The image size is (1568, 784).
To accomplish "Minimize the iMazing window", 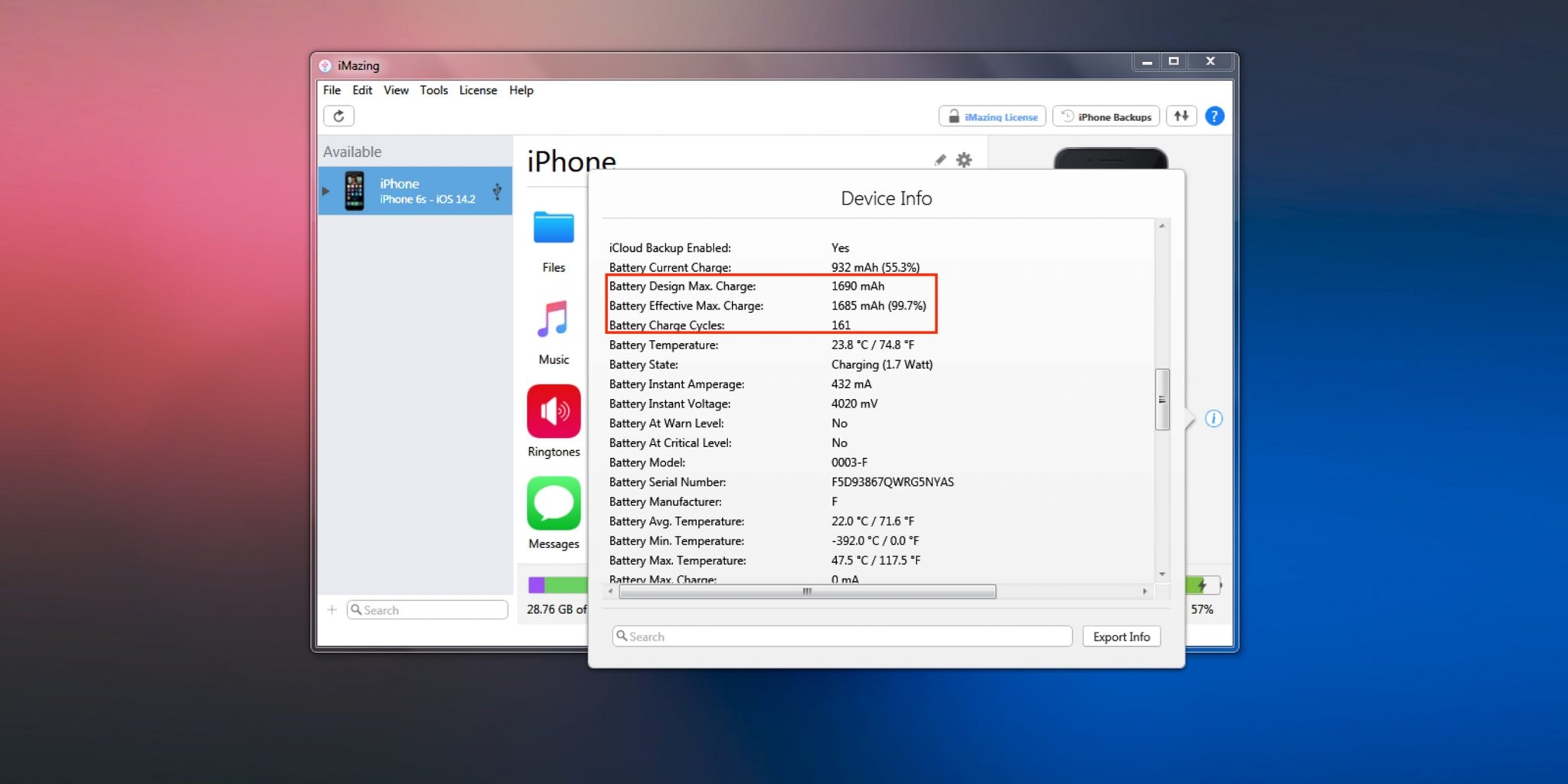I will point(1147,62).
